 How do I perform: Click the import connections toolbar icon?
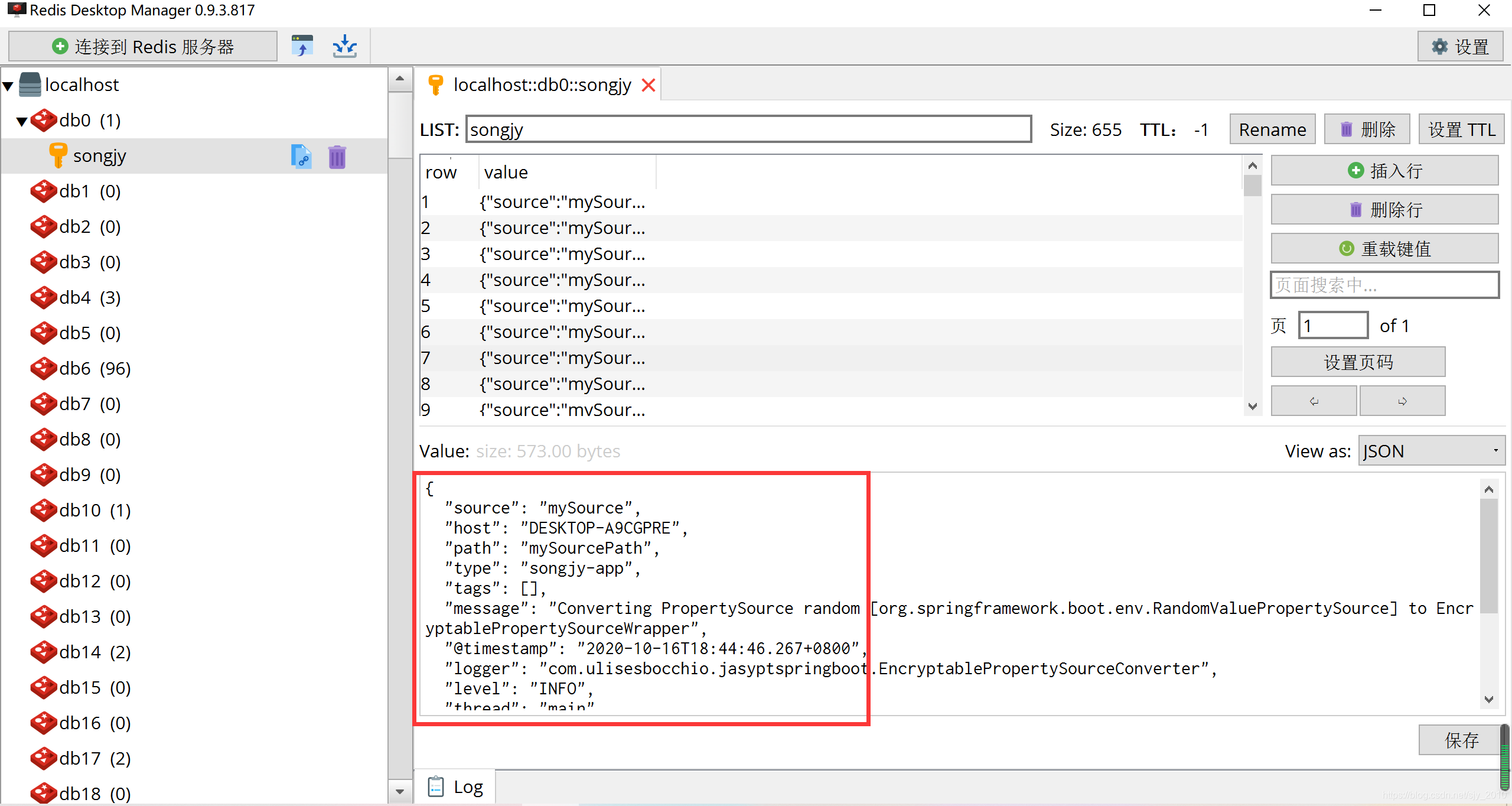pyautogui.click(x=302, y=46)
